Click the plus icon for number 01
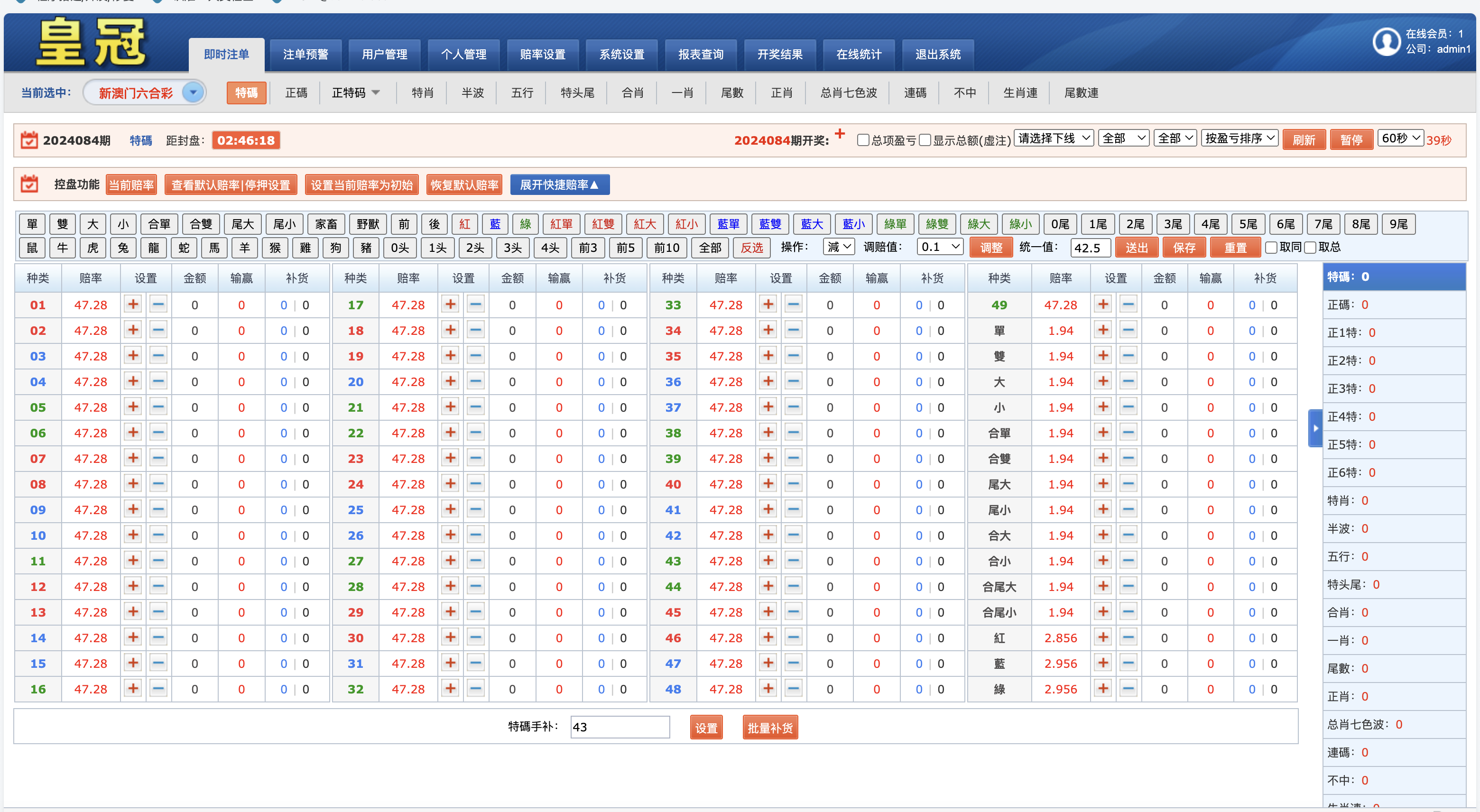1480x812 pixels. tap(133, 304)
